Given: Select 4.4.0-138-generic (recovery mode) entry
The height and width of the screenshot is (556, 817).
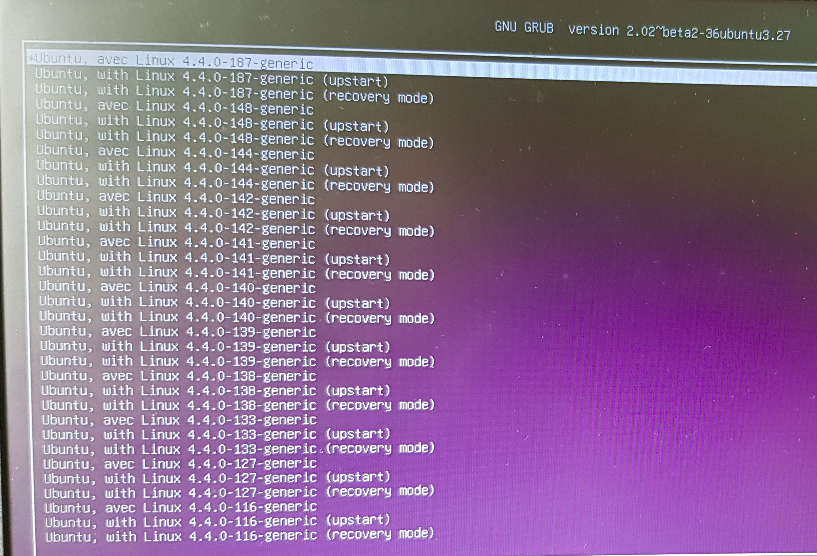Looking at the screenshot, I should tap(238, 404).
